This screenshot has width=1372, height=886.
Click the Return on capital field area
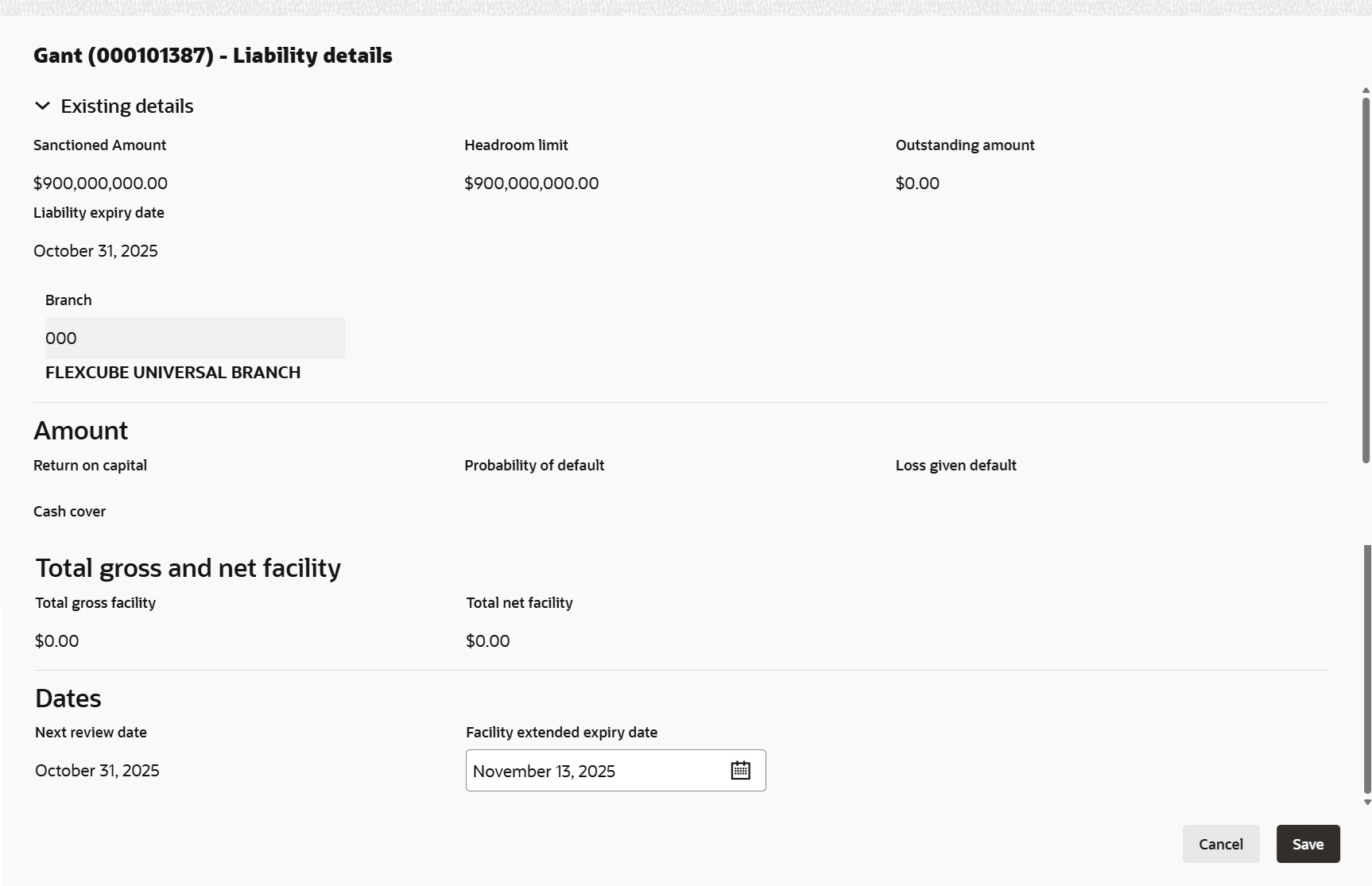click(x=90, y=465)
